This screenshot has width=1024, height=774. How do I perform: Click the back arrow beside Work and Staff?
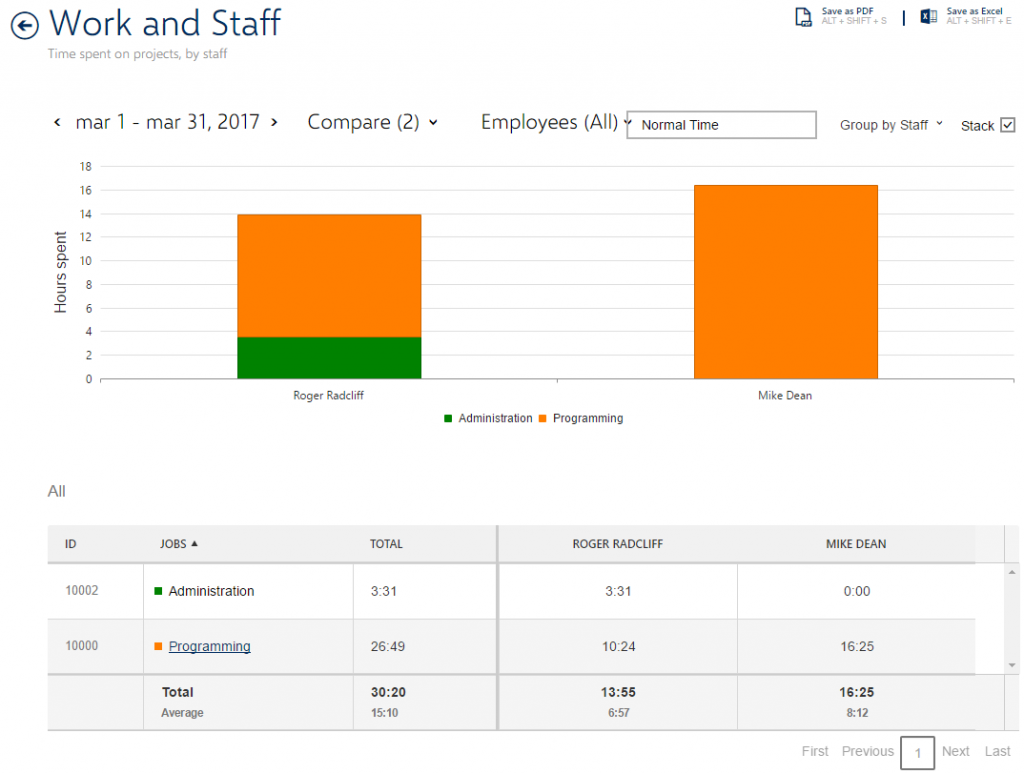pos(25,26)
